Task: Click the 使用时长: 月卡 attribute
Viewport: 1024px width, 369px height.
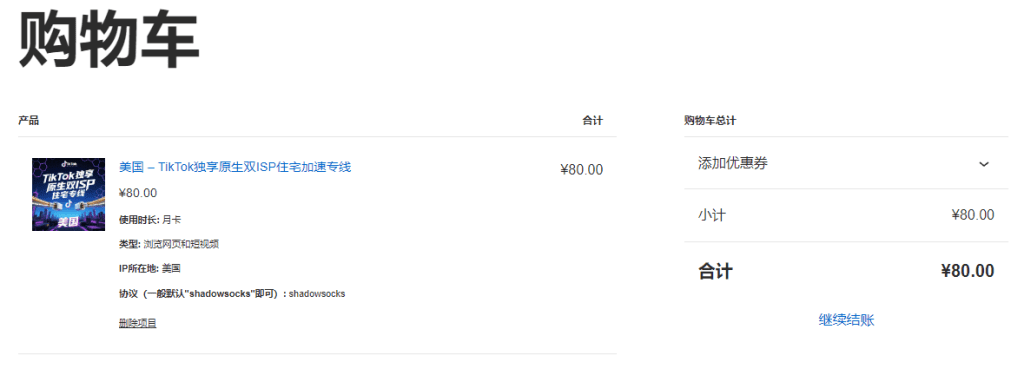Action: 150,219
